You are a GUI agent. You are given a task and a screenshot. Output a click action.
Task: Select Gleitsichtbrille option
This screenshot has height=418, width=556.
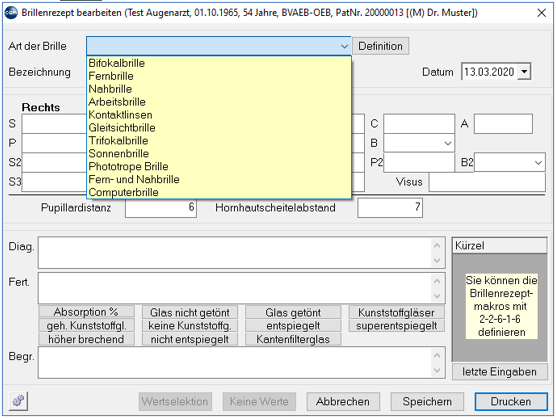pyautogui.click(x=219, y=128)
